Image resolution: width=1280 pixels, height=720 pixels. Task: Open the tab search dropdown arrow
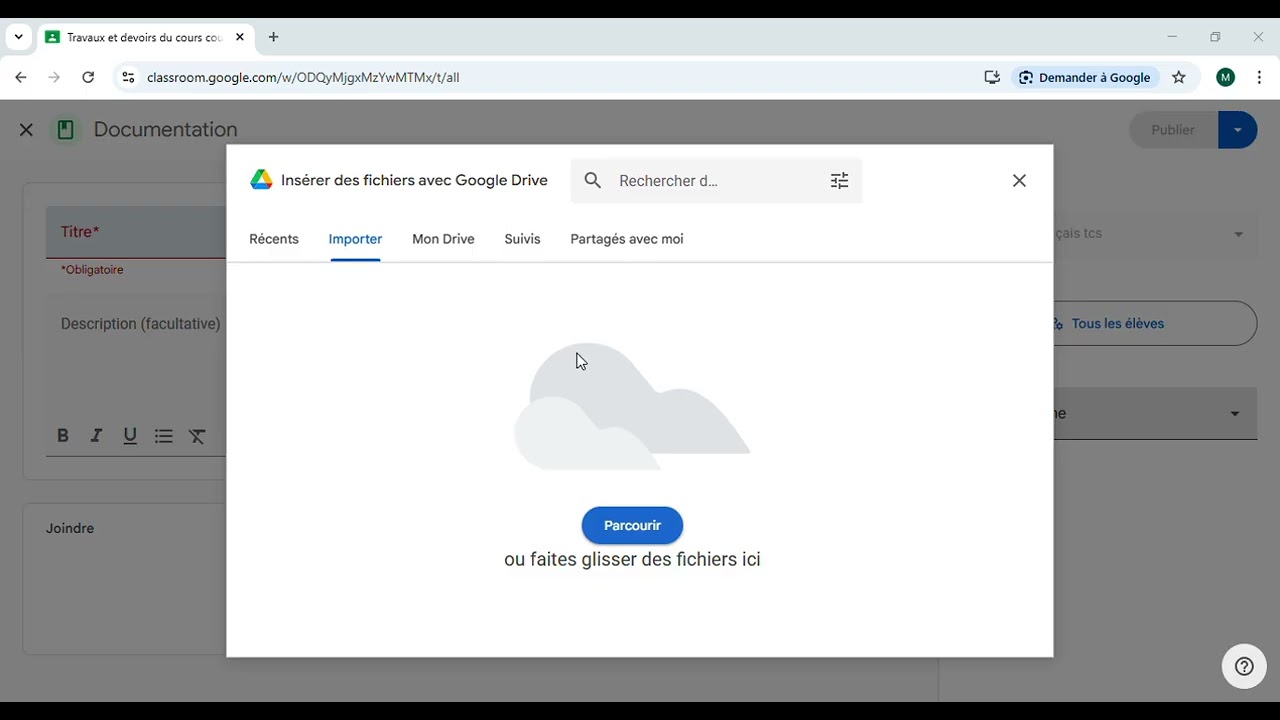[18, 37]
